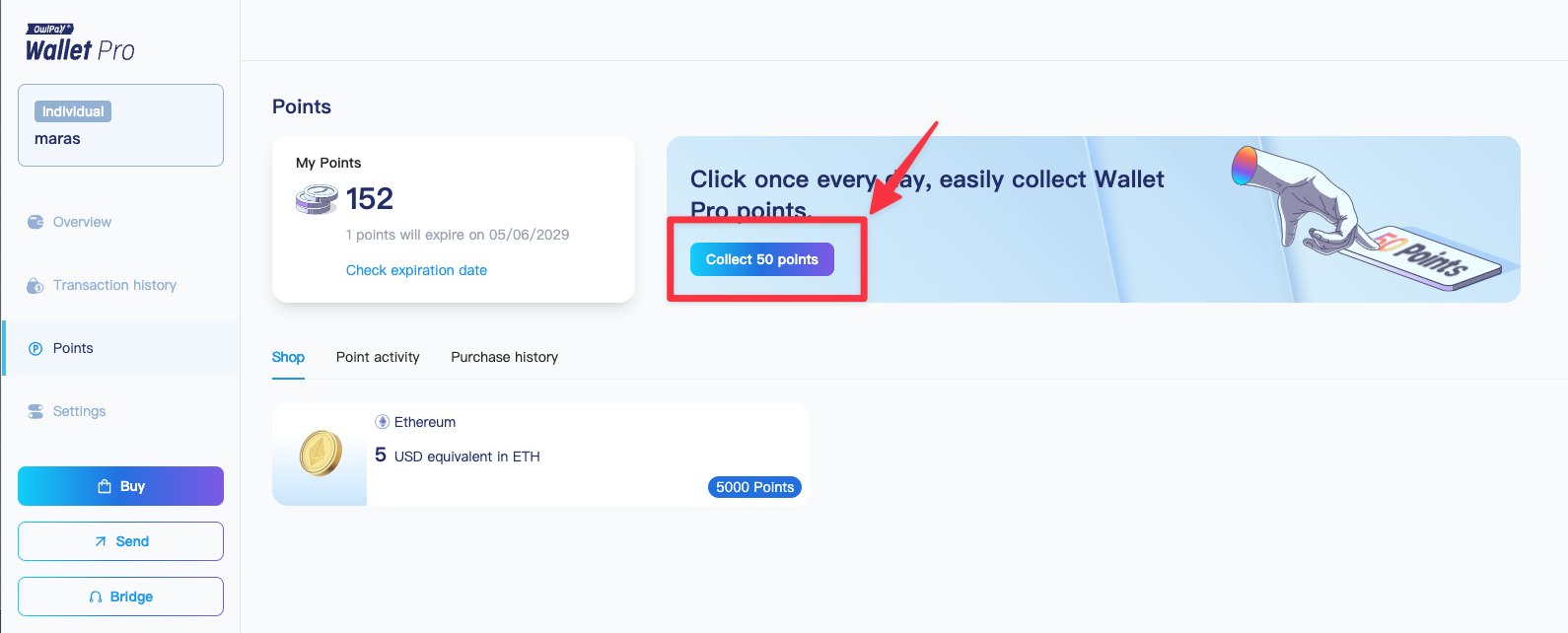Click the shopping bag icon on Buy
Screen dimensions: 1568x633
tap(105, 486)
